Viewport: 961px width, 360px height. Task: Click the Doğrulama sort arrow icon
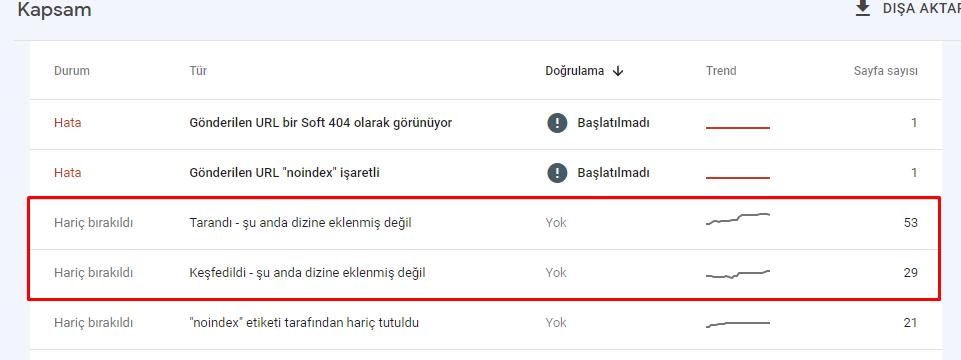click(618, 71)
